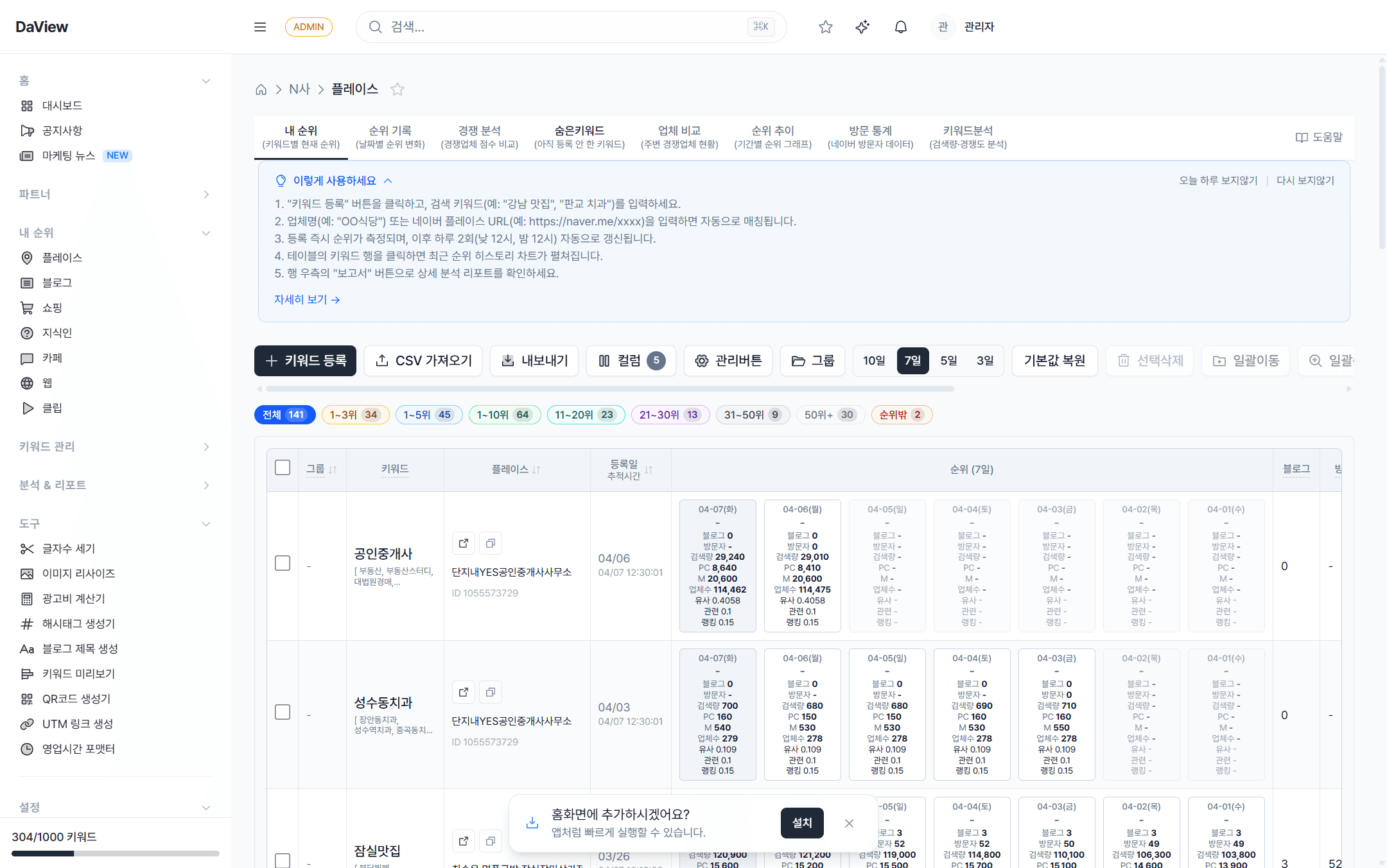Open the QR코드 생성기 tool
Image resolution: width=1387 pixels, height=868 pixels.
point(76,699)
